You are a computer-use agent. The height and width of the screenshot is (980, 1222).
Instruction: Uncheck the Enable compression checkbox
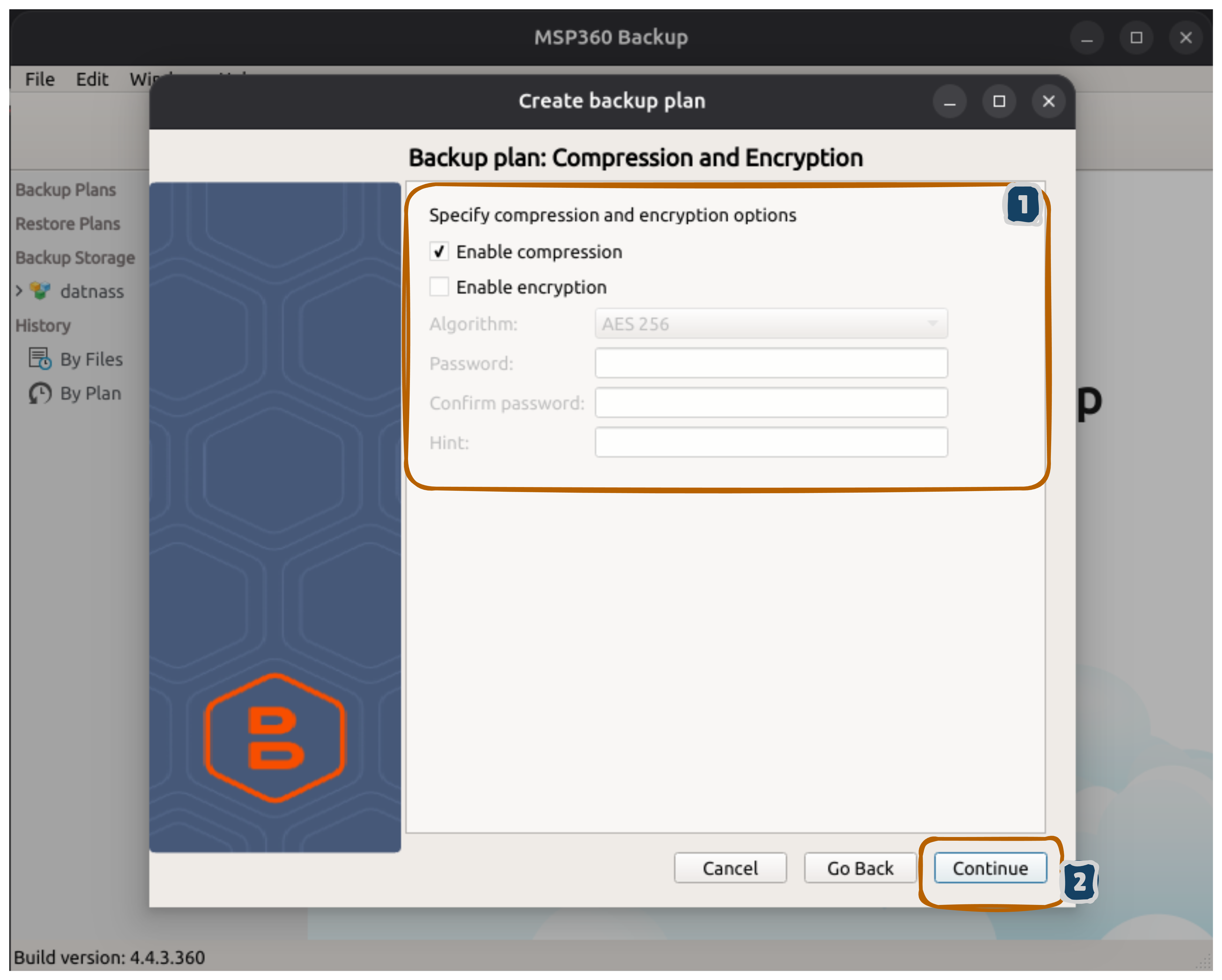(x=439, y=252)
